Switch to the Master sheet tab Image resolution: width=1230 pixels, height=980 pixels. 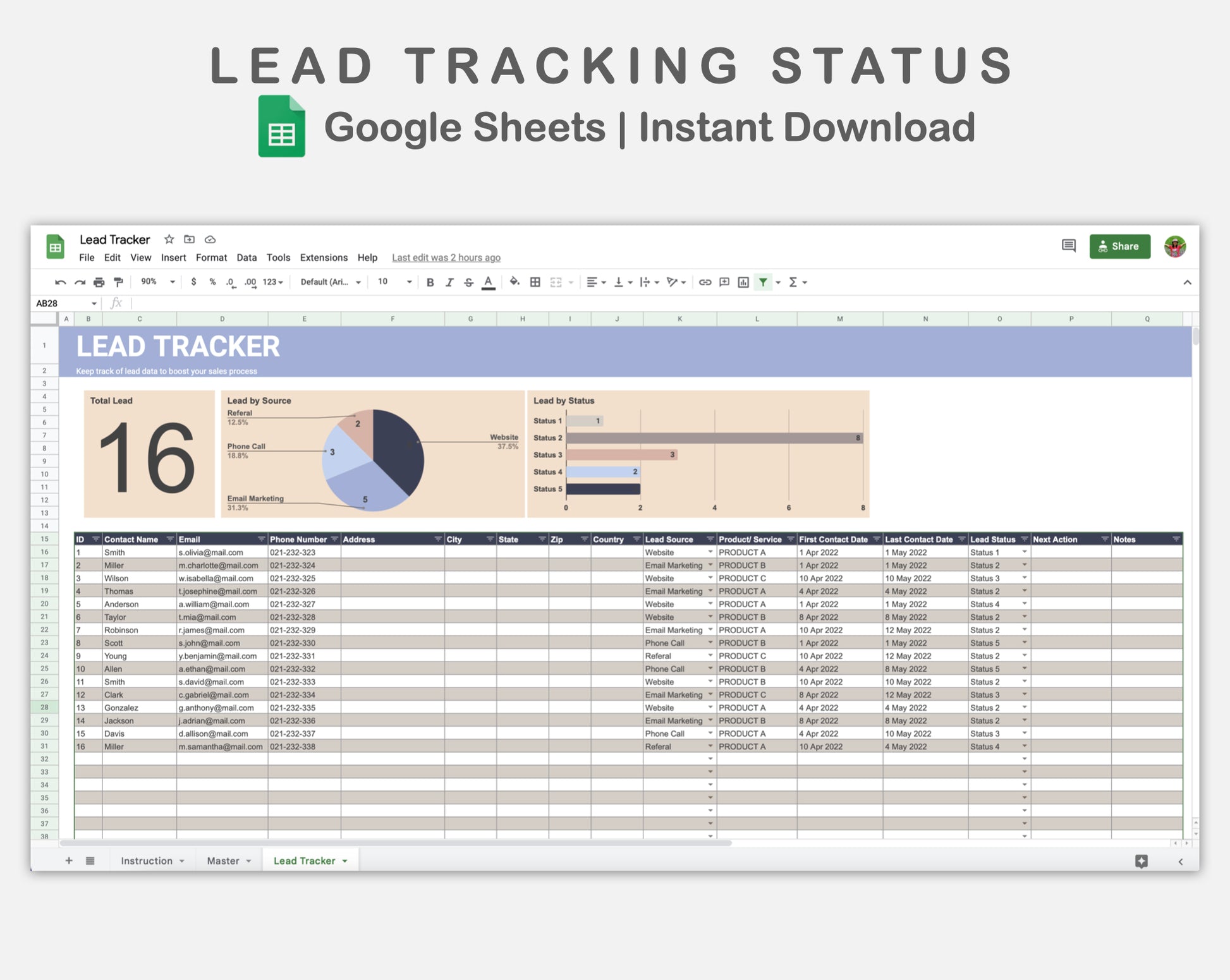223,861
